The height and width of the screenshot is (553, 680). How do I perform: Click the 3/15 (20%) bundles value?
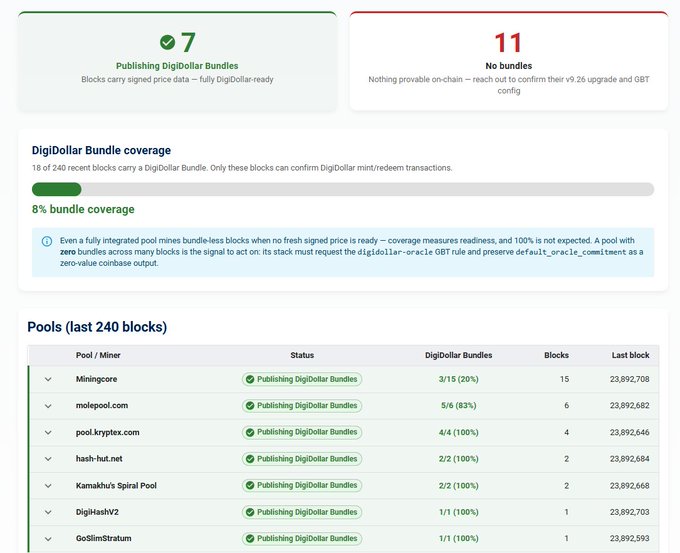[x=458, y=379]
